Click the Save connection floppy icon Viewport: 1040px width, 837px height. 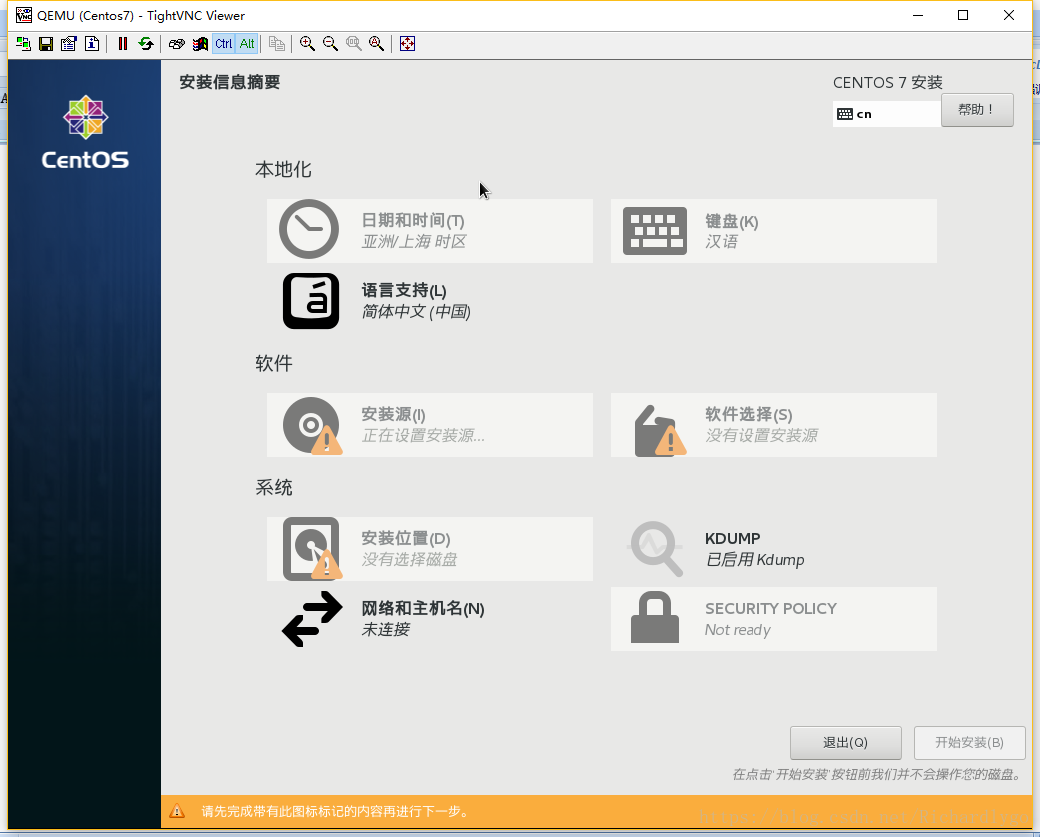click(46, 44)
